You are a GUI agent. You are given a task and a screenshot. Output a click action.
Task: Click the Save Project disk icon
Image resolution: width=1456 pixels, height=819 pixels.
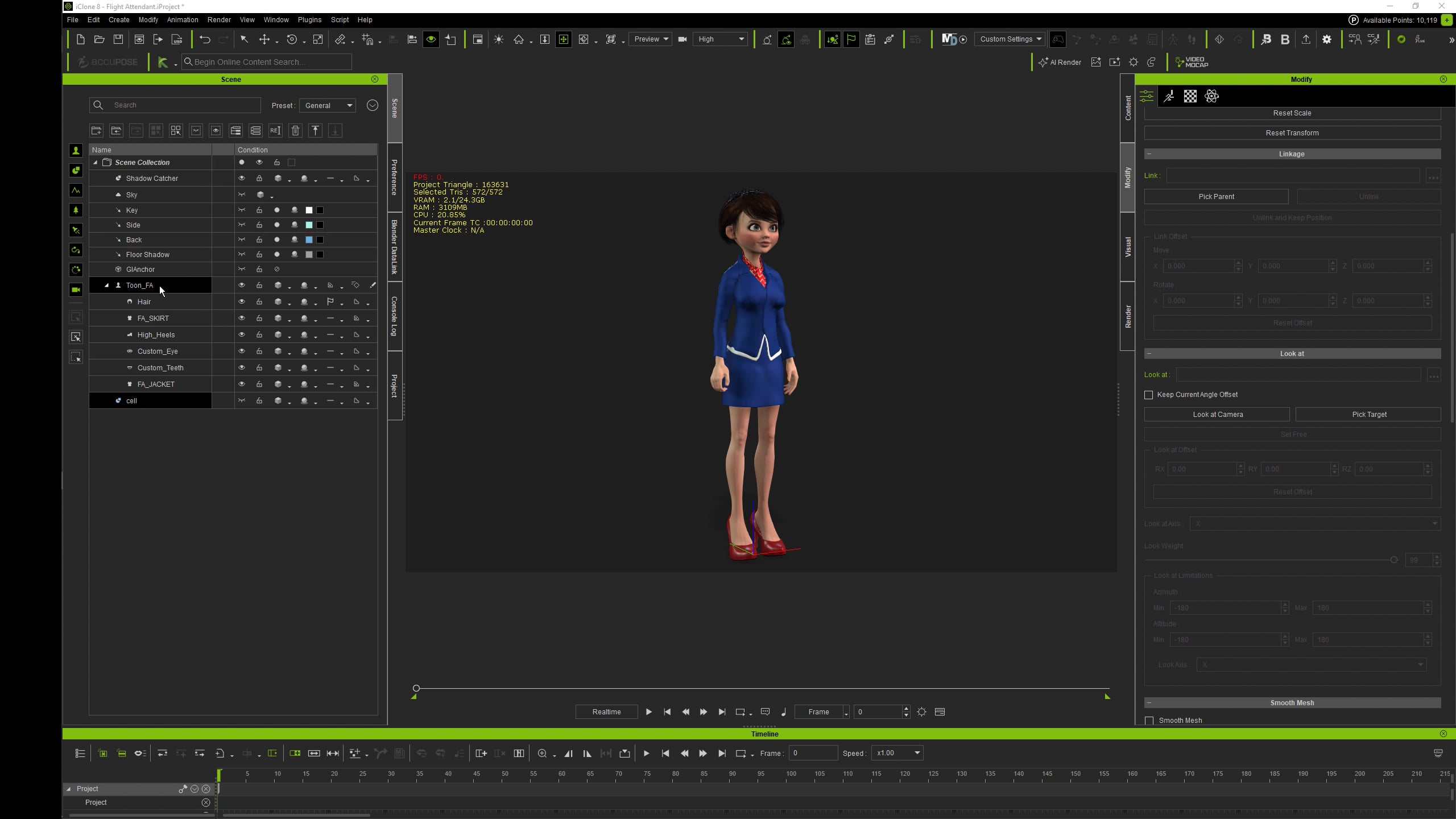click(118, 39)
